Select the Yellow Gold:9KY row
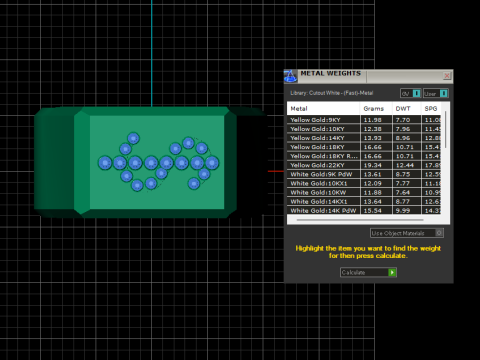This screenshot has width=480, height=360. click(x=364, y=120)
